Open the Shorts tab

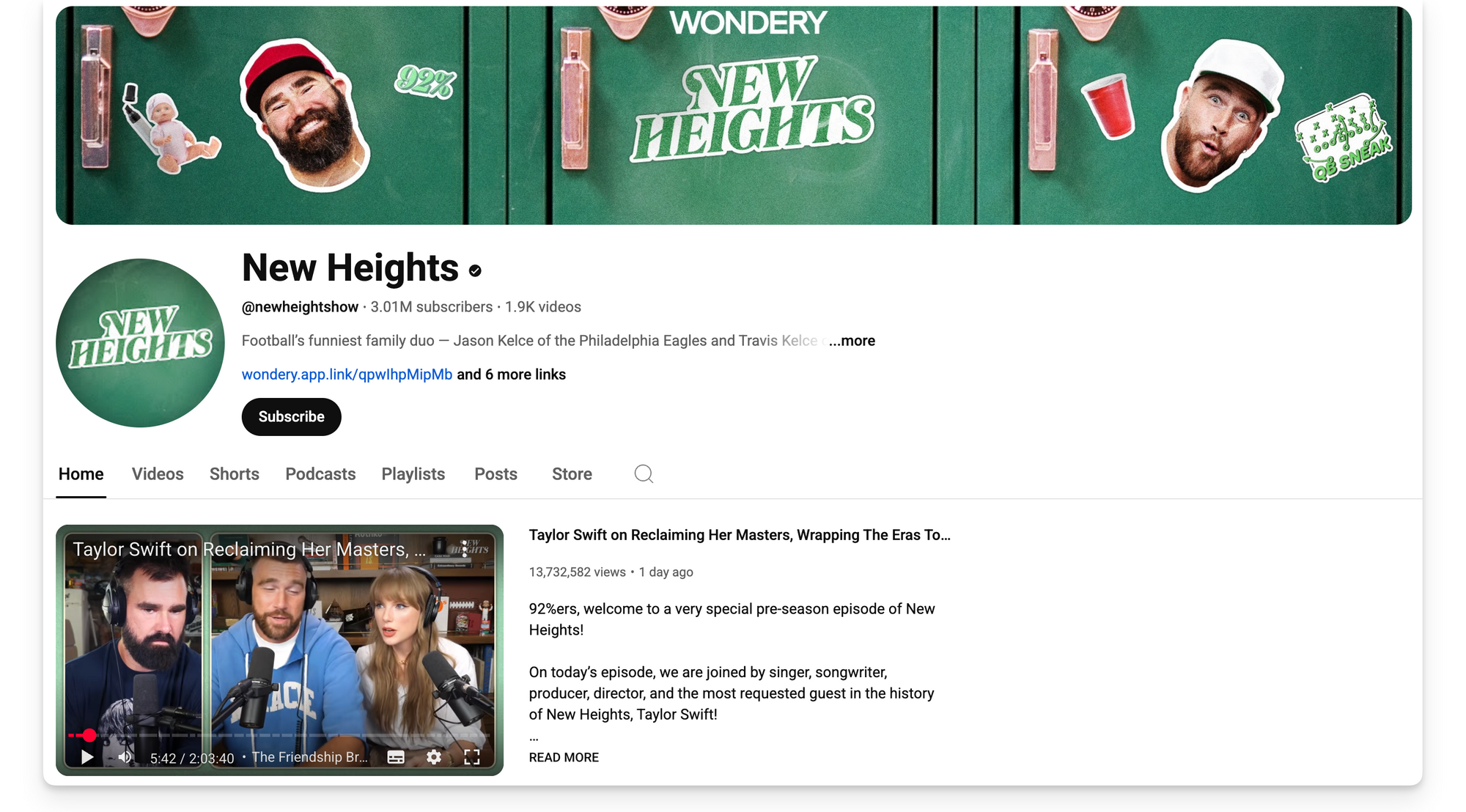[235, 474]
